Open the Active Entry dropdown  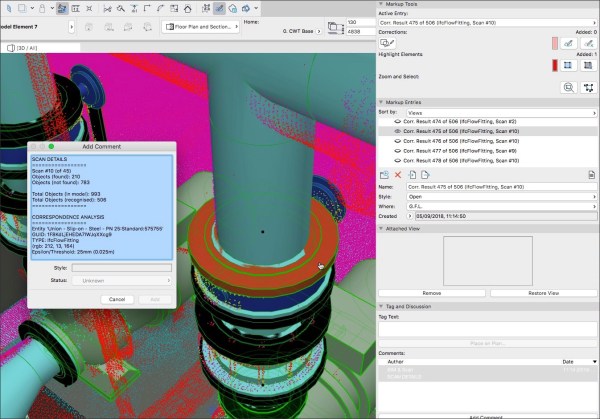pyautogui.click(x=487, y=21)
